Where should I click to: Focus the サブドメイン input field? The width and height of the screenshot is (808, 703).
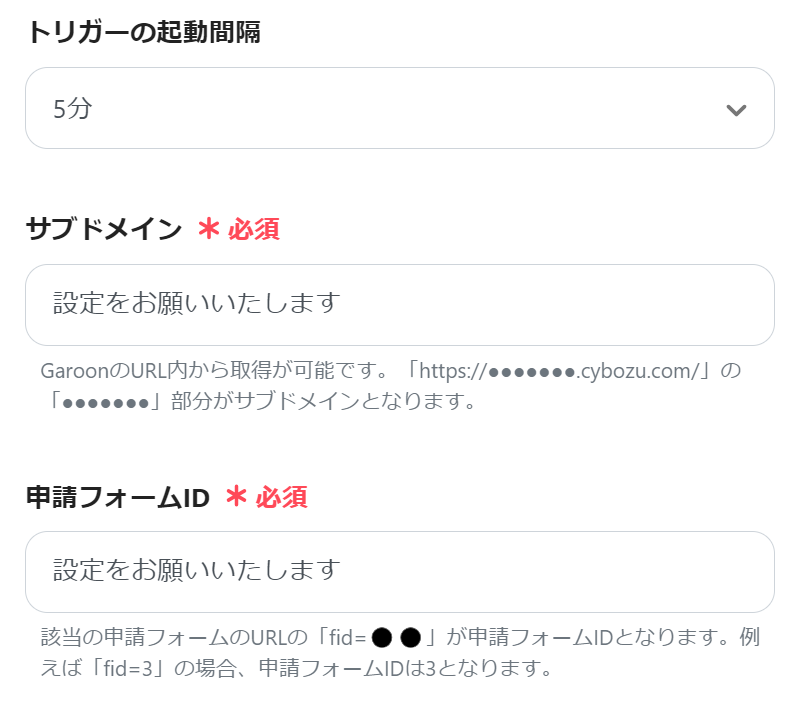tap(400, 305)
